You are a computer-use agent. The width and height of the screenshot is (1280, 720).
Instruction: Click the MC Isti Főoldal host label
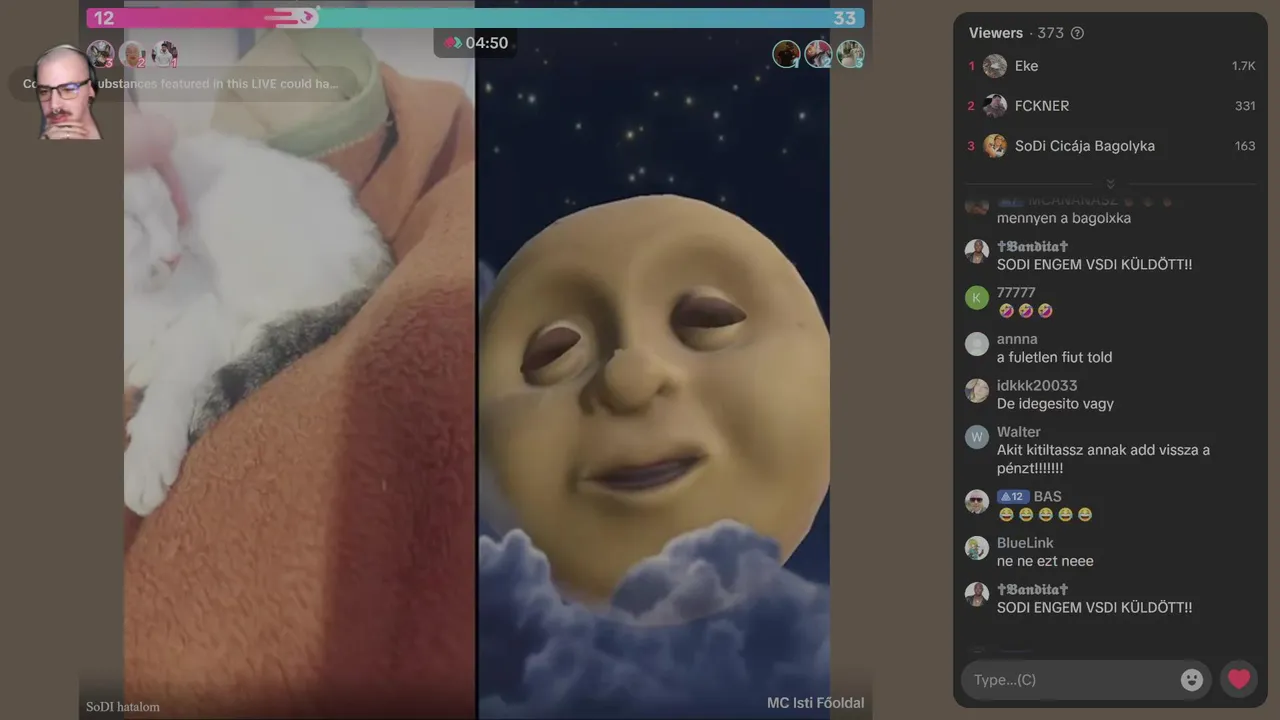(815, 703)
